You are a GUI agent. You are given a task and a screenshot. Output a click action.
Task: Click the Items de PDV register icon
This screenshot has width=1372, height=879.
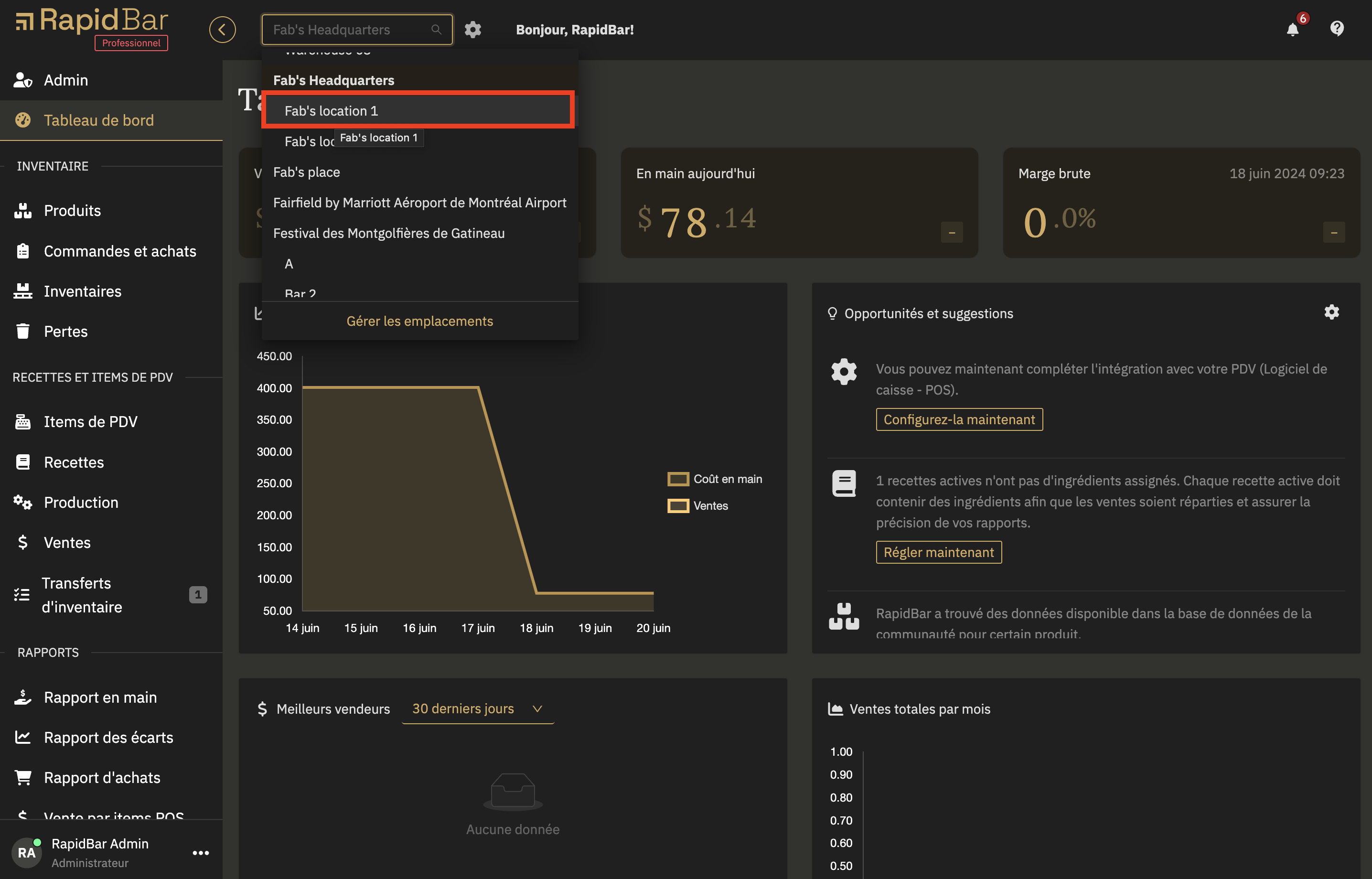point(23,422)
